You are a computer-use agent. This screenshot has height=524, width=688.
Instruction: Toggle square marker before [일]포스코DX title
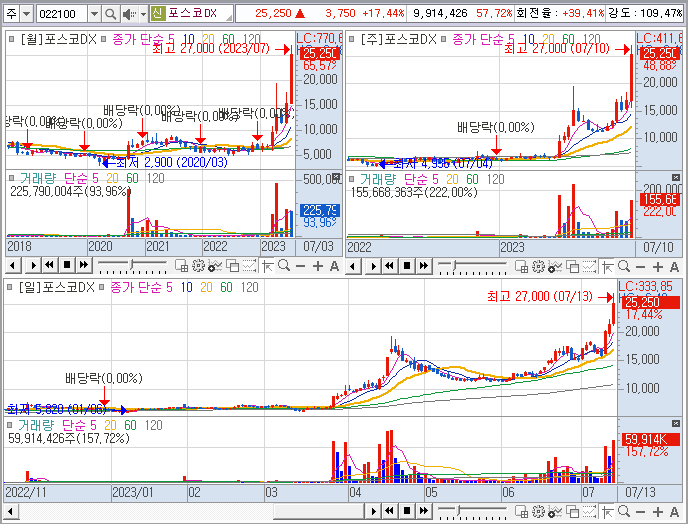pos(10,287)
